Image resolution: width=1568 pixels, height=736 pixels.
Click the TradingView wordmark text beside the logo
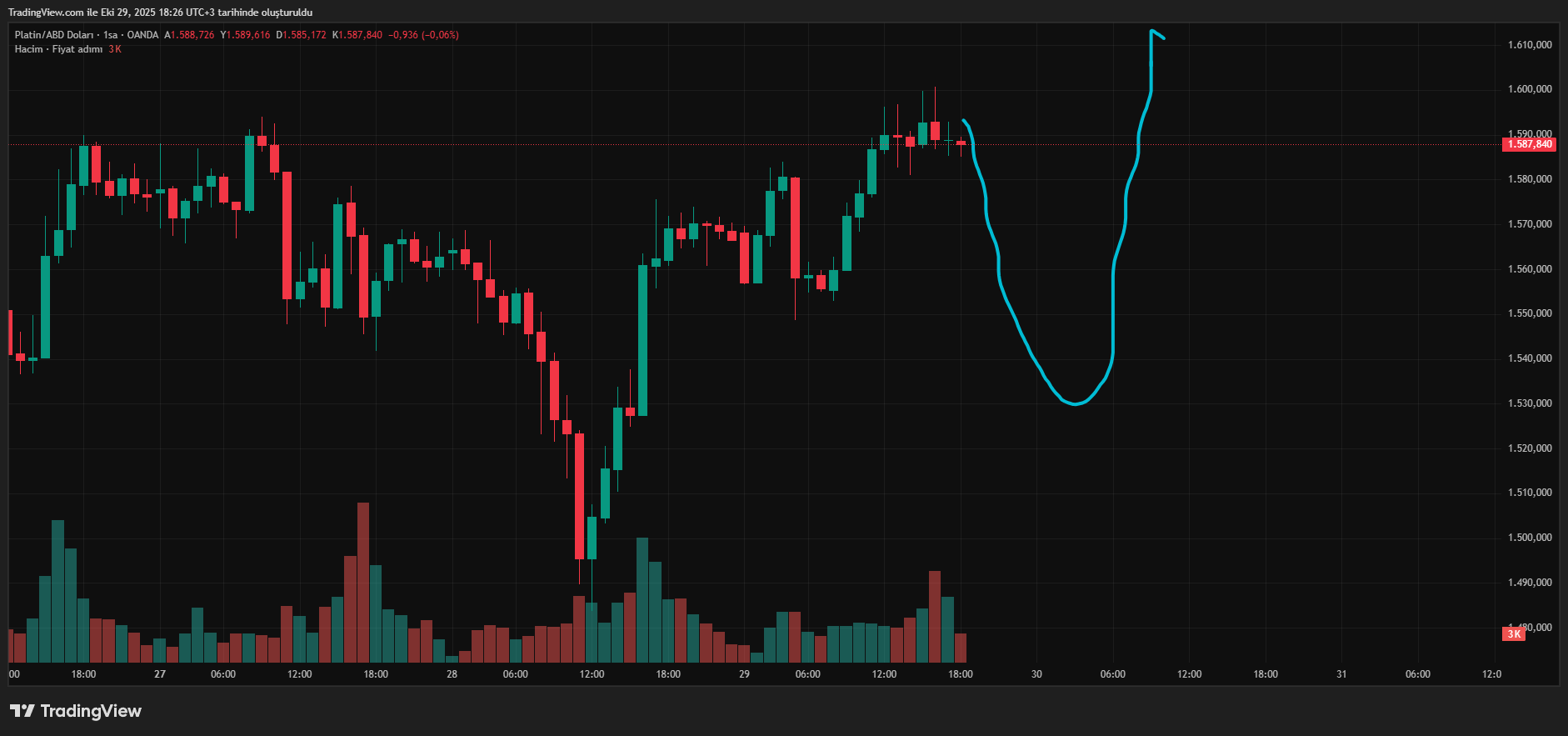click(x=91, y=711)
